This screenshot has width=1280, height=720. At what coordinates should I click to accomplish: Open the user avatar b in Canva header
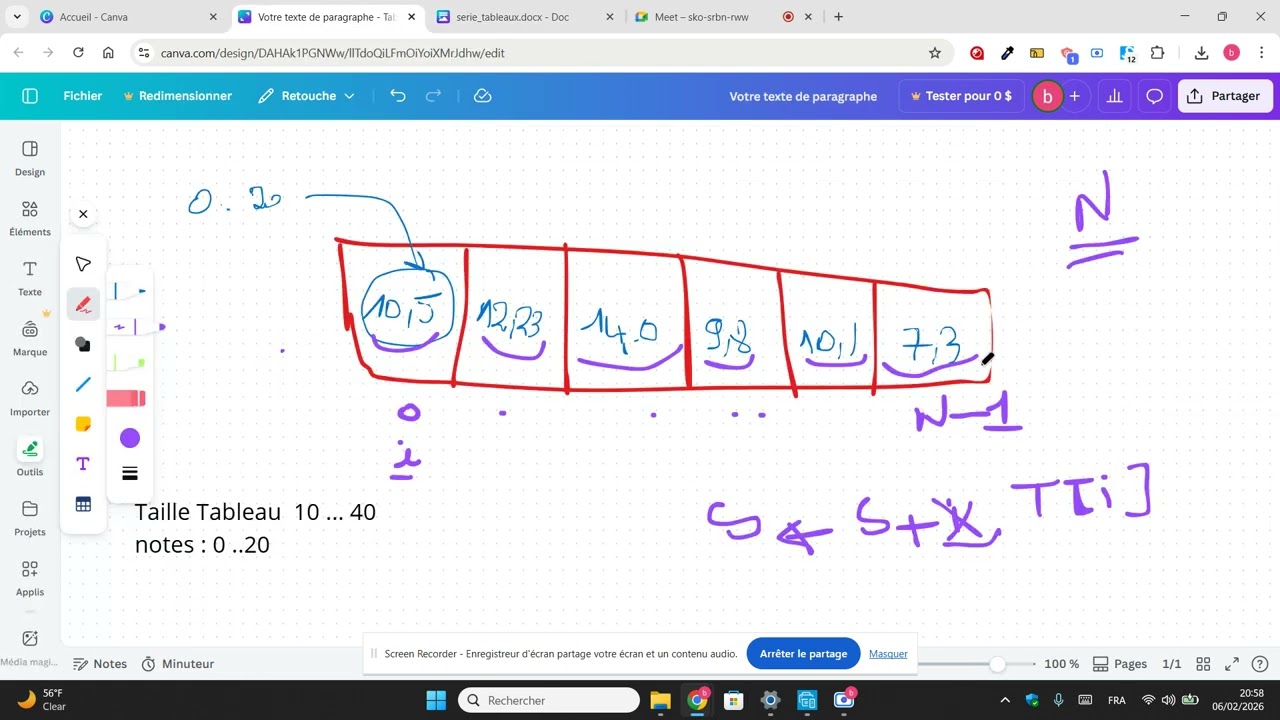pyautogui.click(x=1047, y=96)
